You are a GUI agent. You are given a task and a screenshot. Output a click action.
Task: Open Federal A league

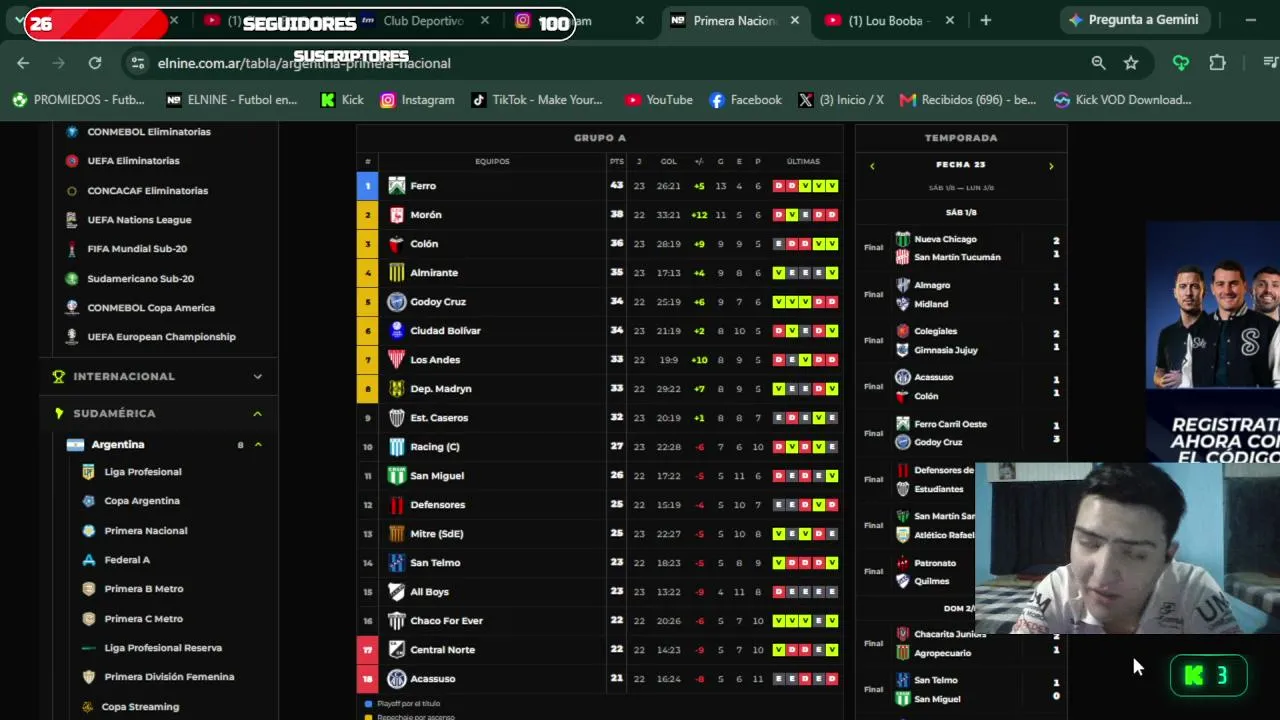tap(127, 560)
